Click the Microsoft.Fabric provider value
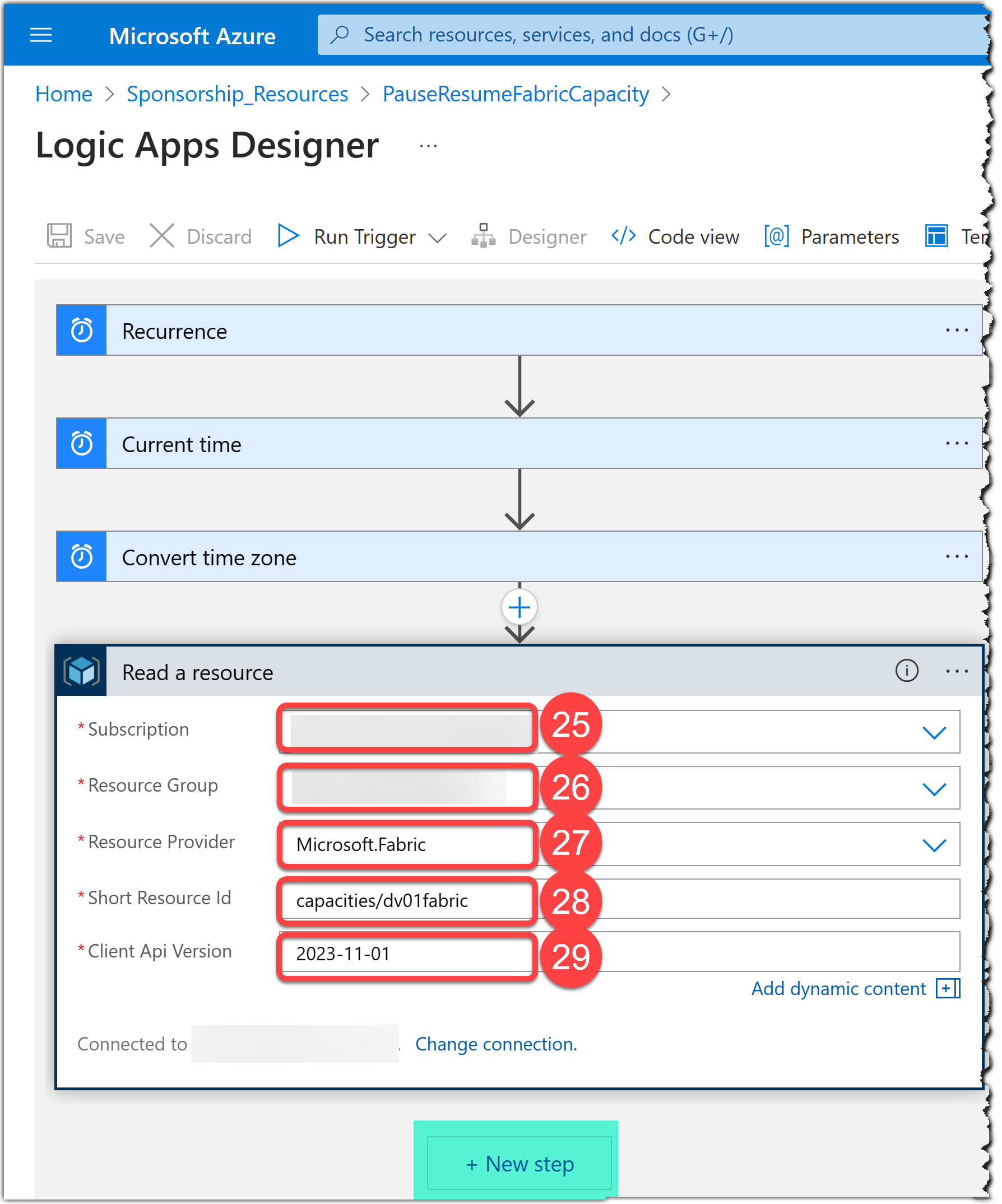Screen dimensions: 1002x1204 point(361,845)
